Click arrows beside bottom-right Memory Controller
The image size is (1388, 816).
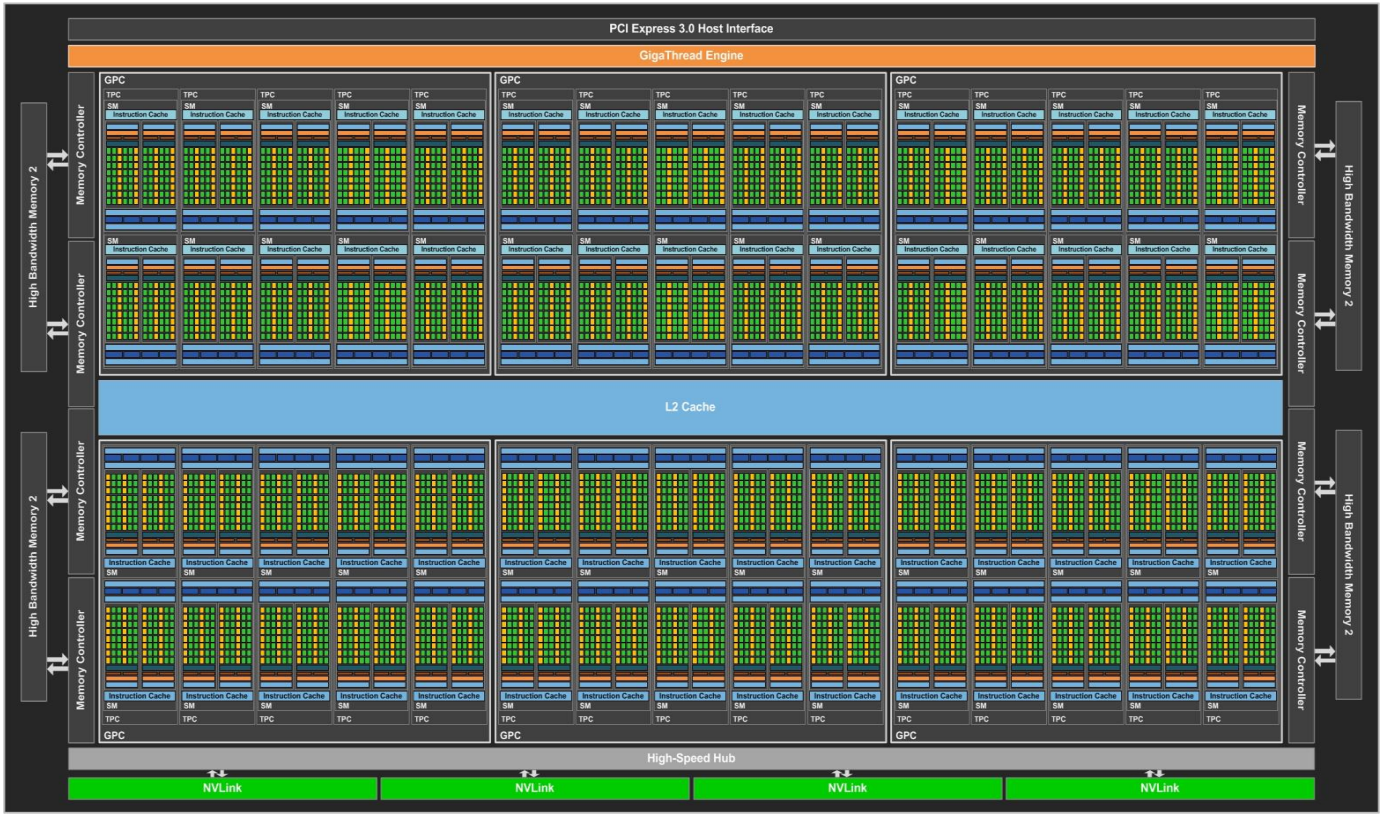pos(1325,656)
